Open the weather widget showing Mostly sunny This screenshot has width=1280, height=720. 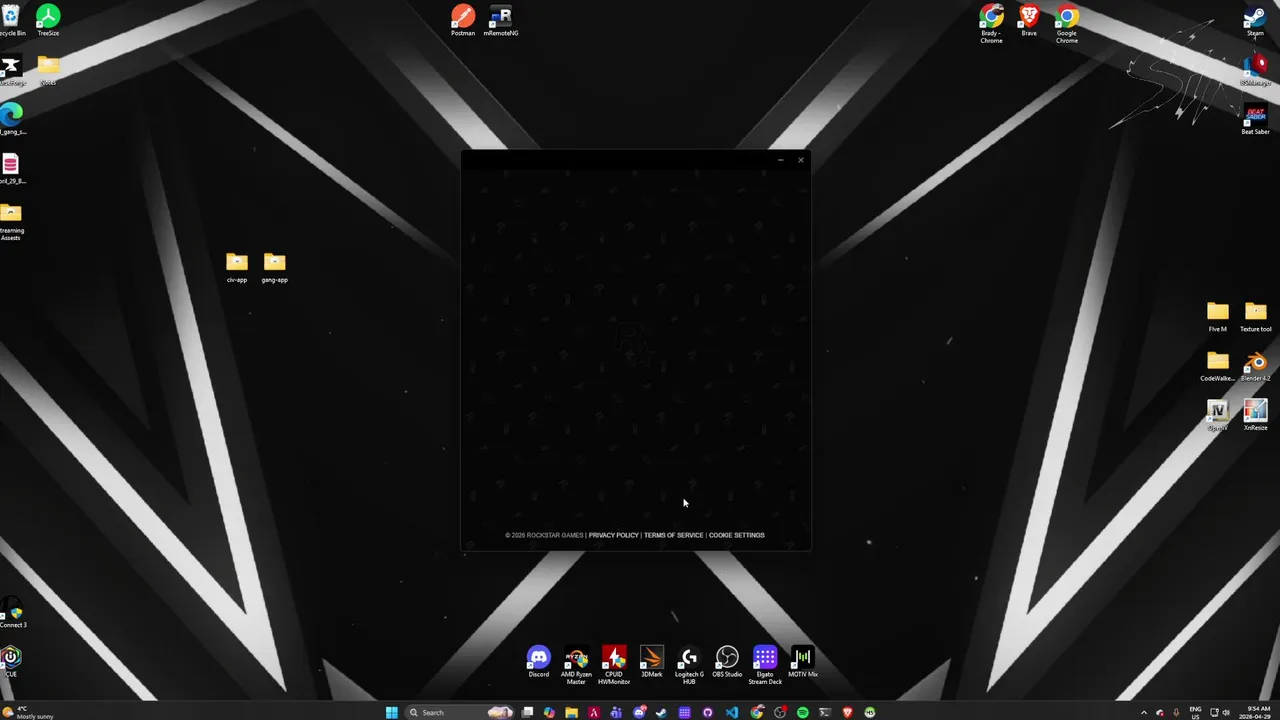coord(28,712)
